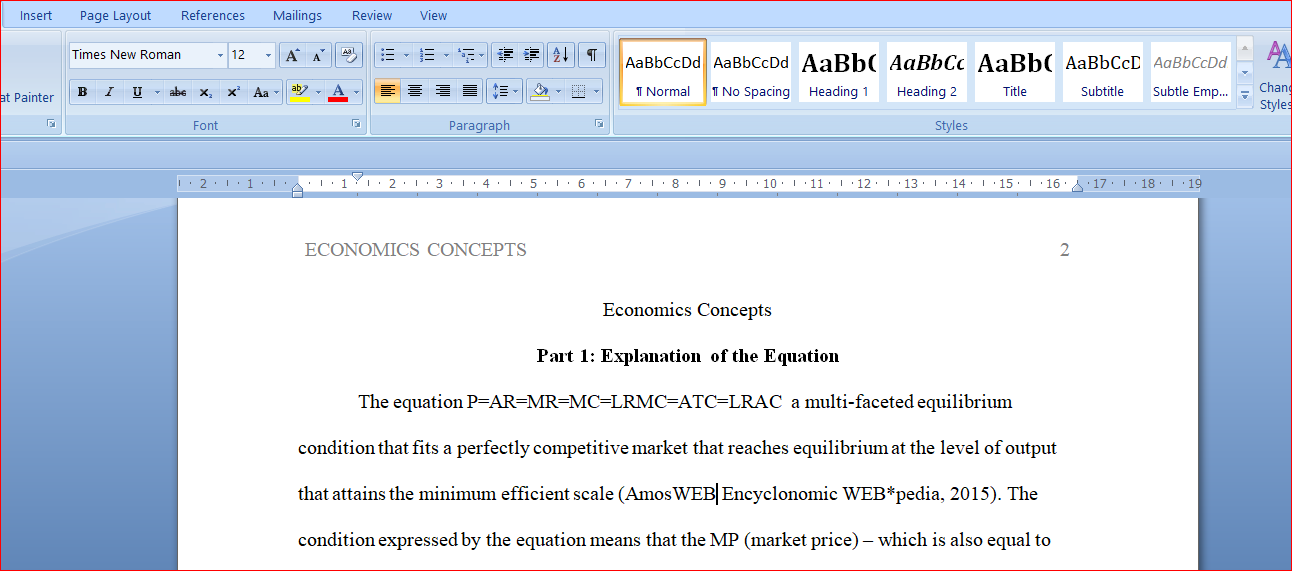Click the Borders grid icon
Screen dimensions: 1292x571
point(578,92)
